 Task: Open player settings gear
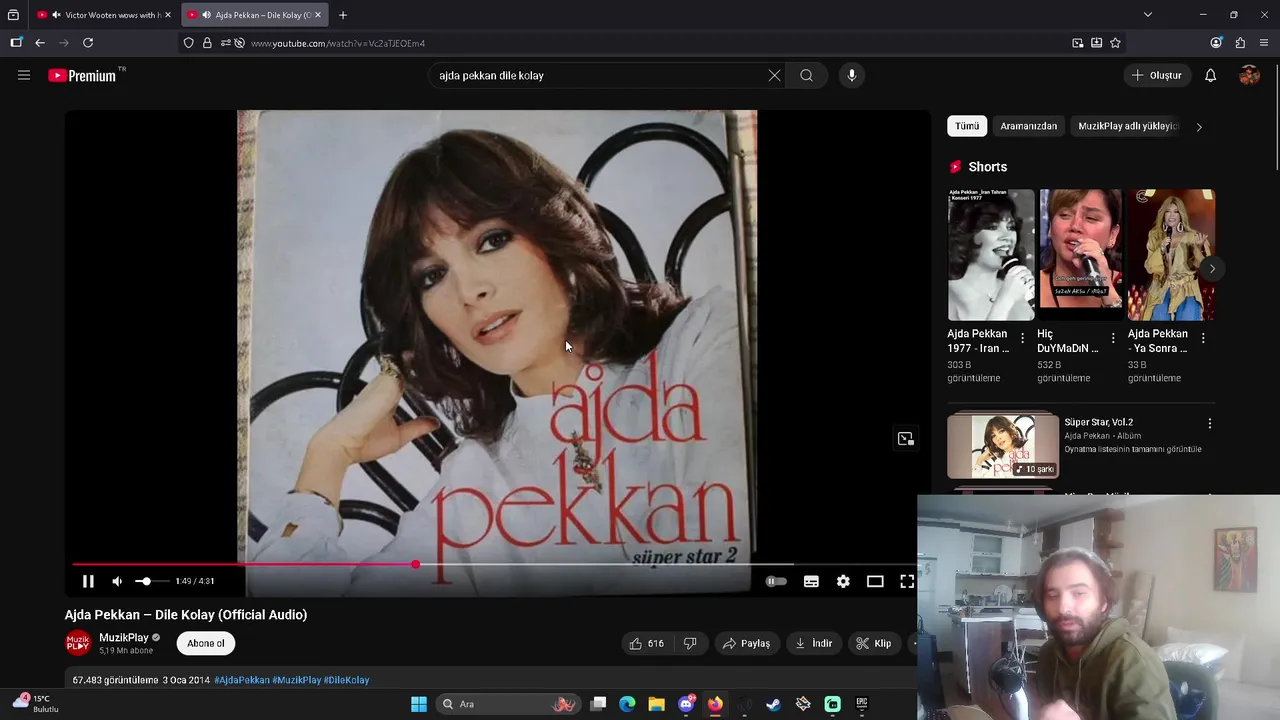pos(843,581)
